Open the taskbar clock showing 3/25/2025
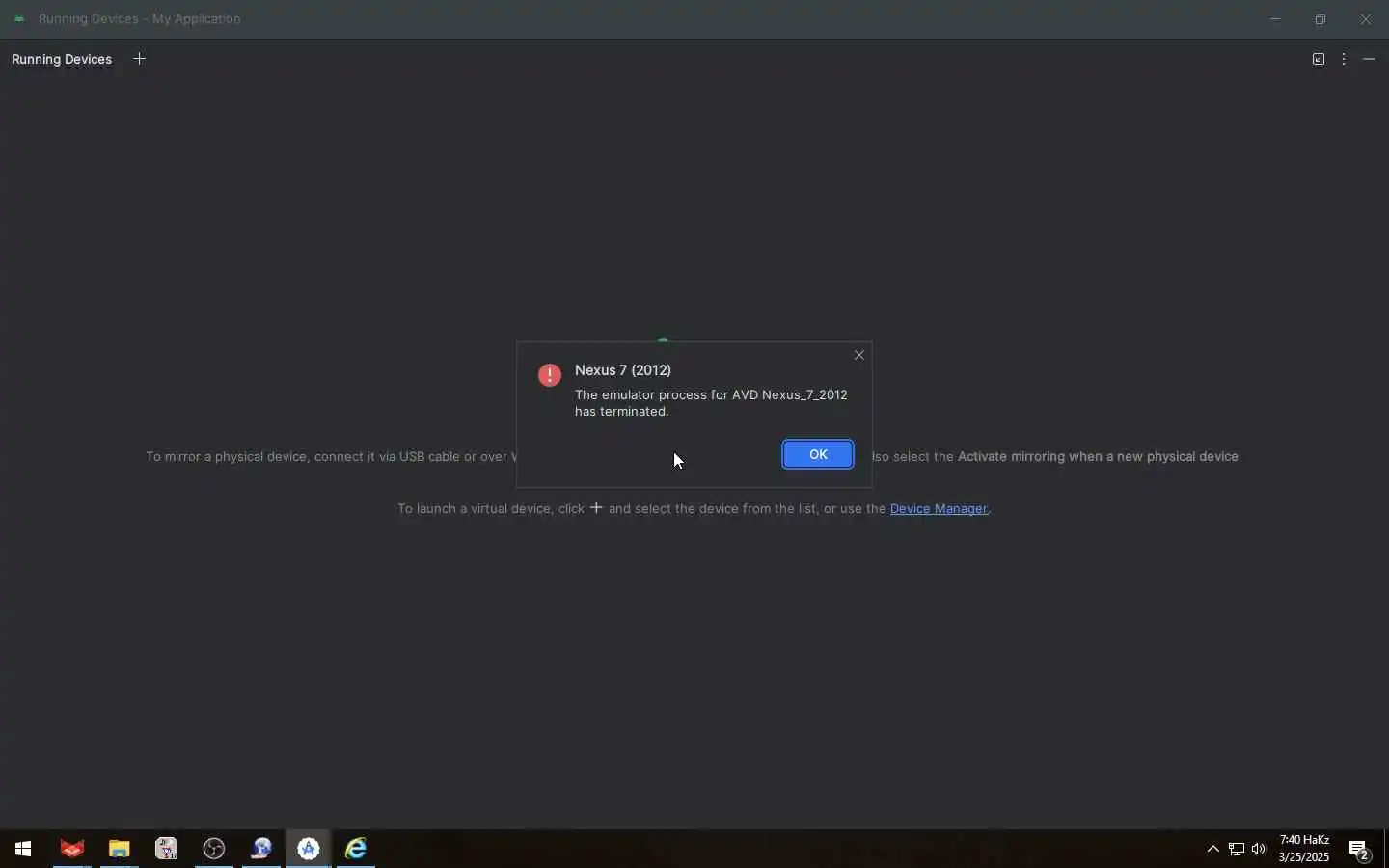1389x868 pixels. (x=1304, y=849)
